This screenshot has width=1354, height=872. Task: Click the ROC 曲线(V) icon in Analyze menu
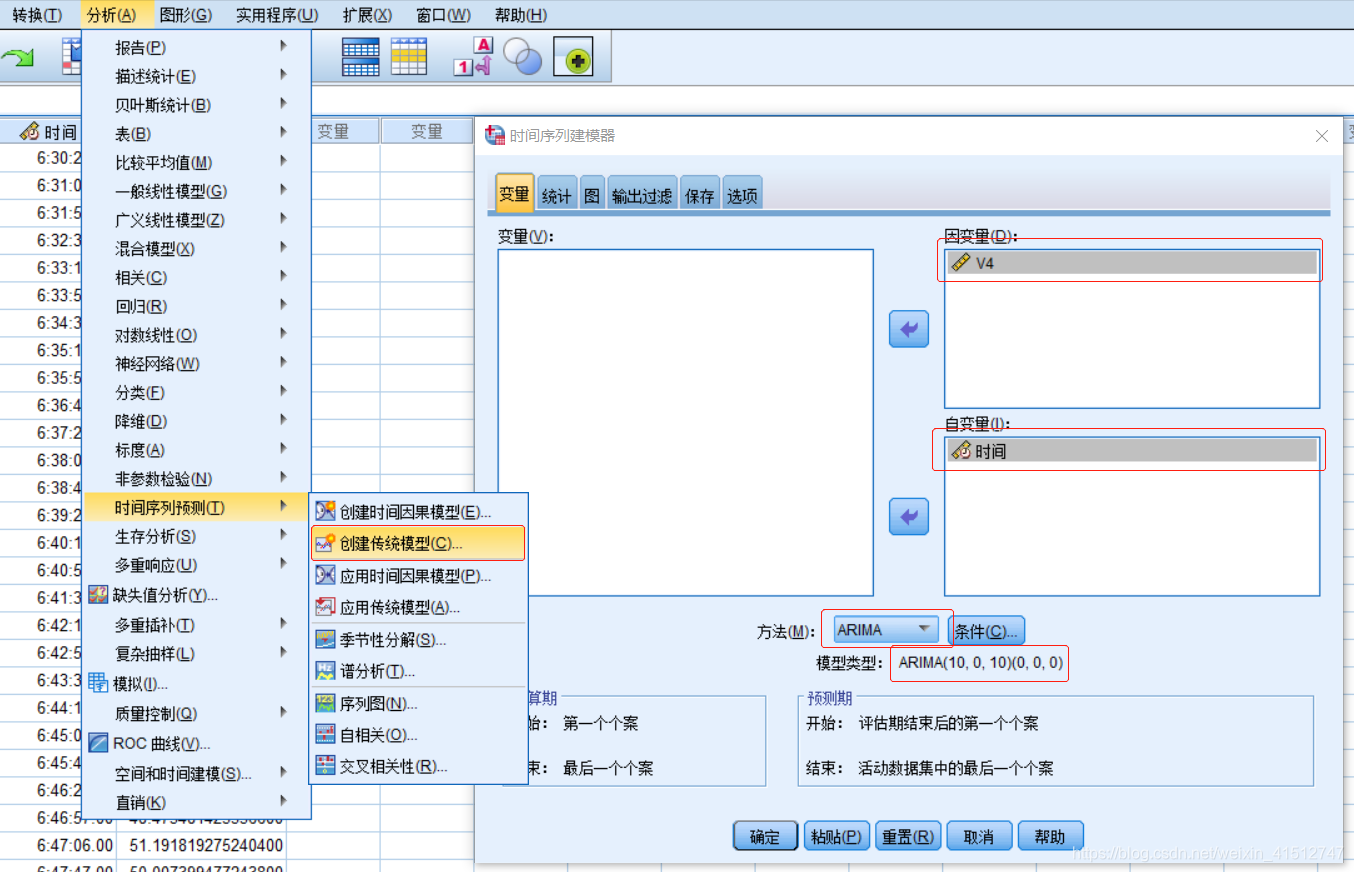pyautogui.click(x=98, y=743)
